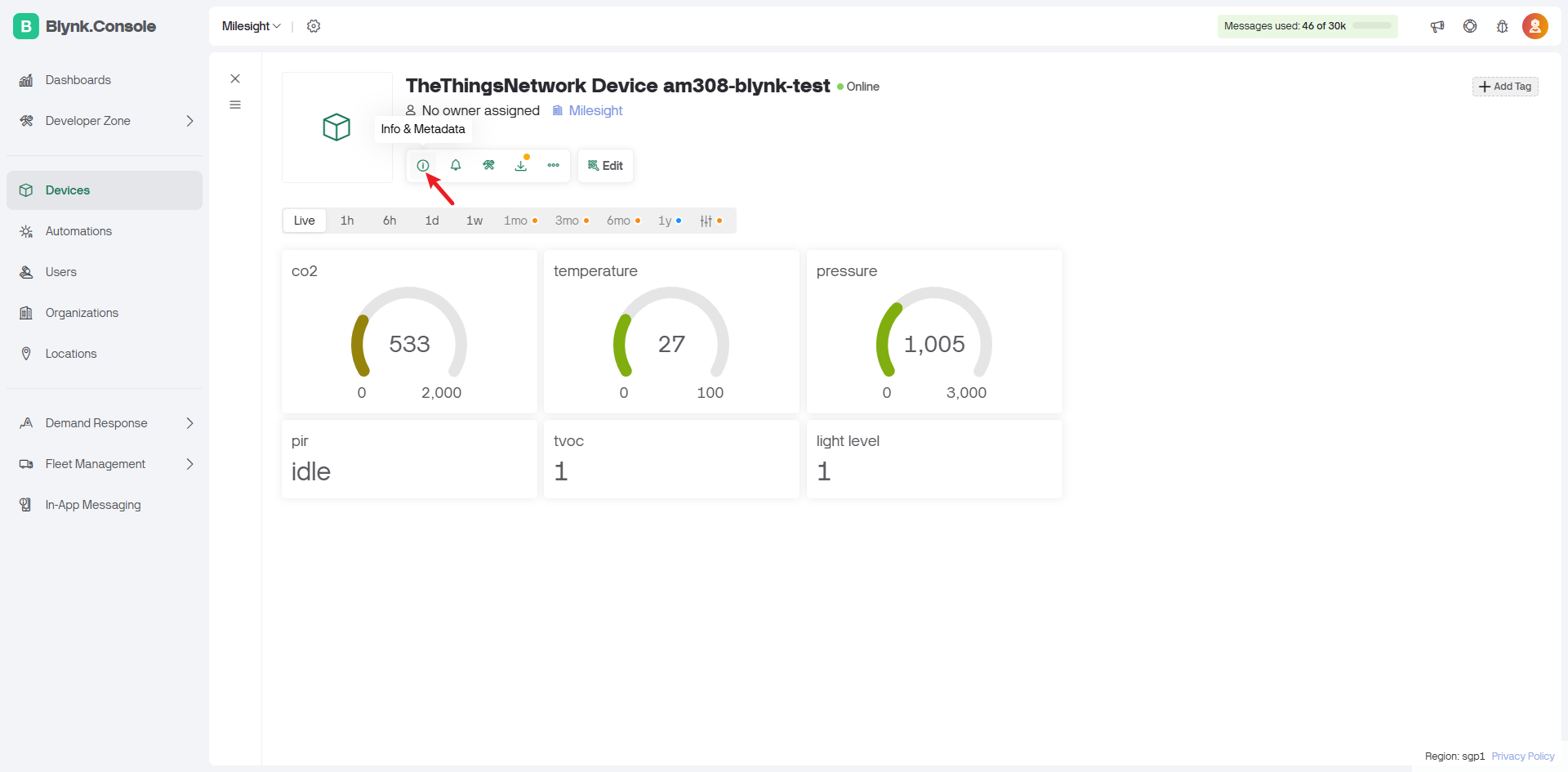Open user profile avatar
Screen dimensions: 1568x772
point(1535,26)
